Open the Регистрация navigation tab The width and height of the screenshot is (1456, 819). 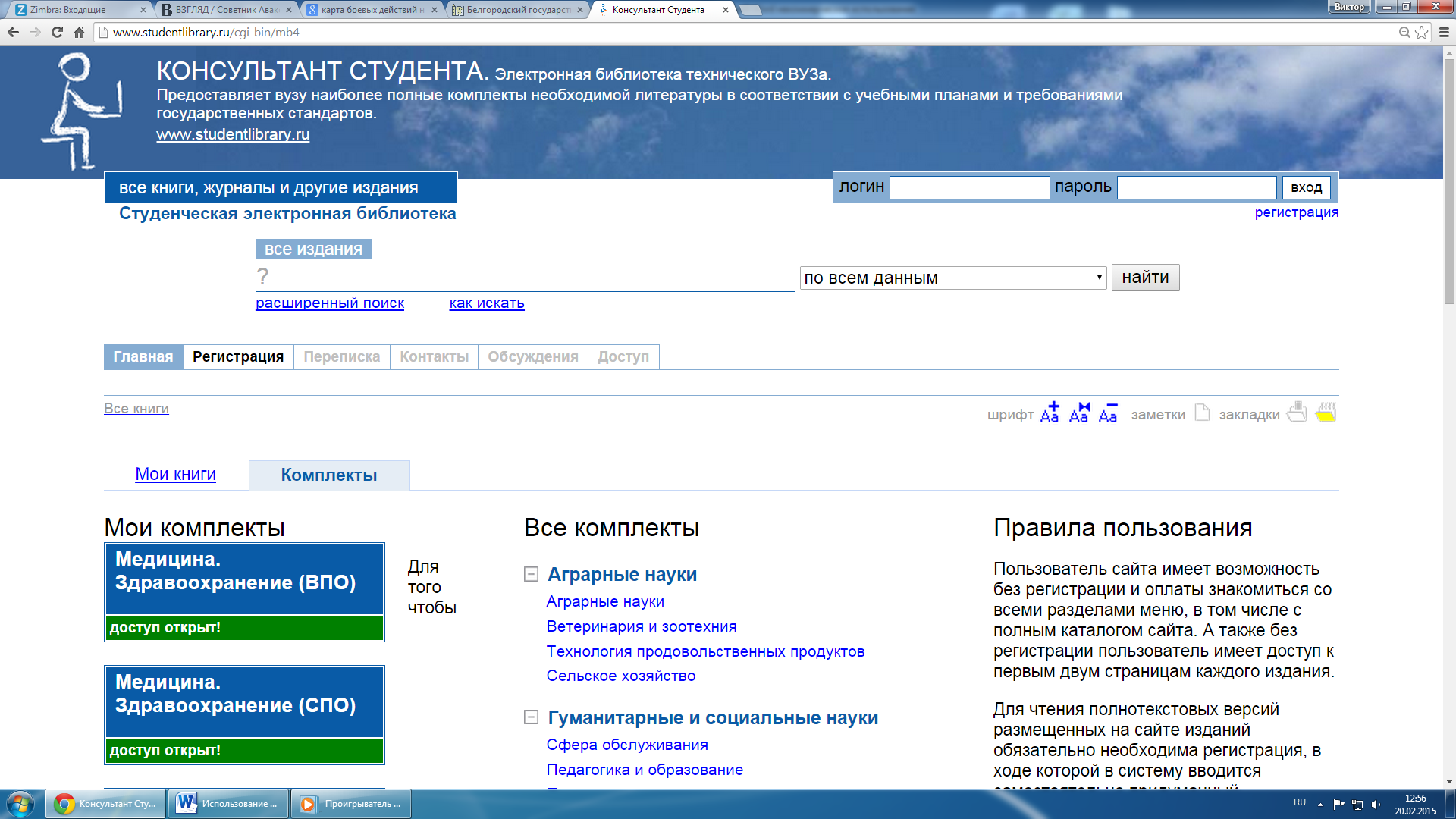tap(238, 356)
